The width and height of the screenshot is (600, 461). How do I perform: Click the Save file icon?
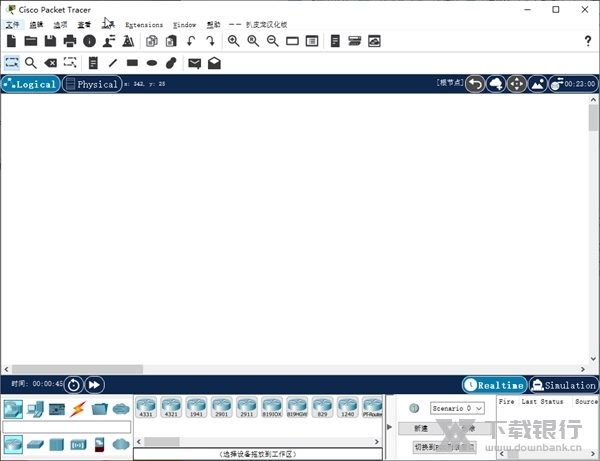(50, 41)
